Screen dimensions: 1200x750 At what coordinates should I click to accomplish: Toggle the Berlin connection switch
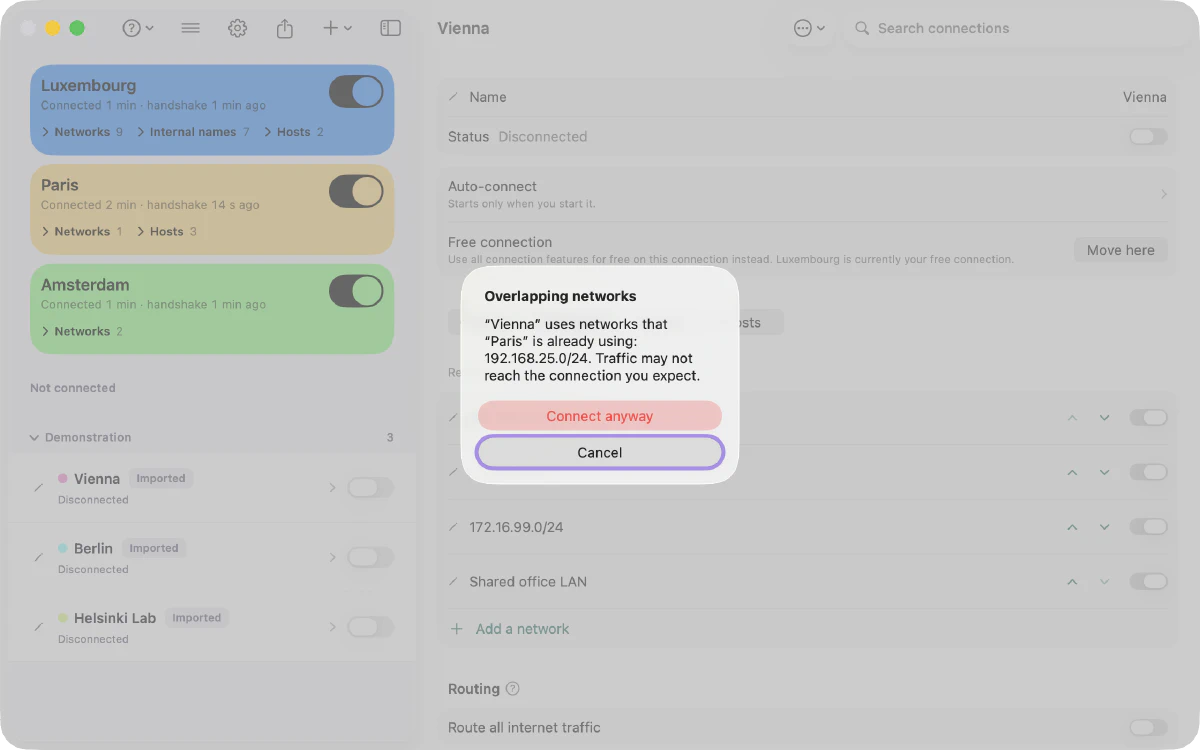(x=370, y=557)
